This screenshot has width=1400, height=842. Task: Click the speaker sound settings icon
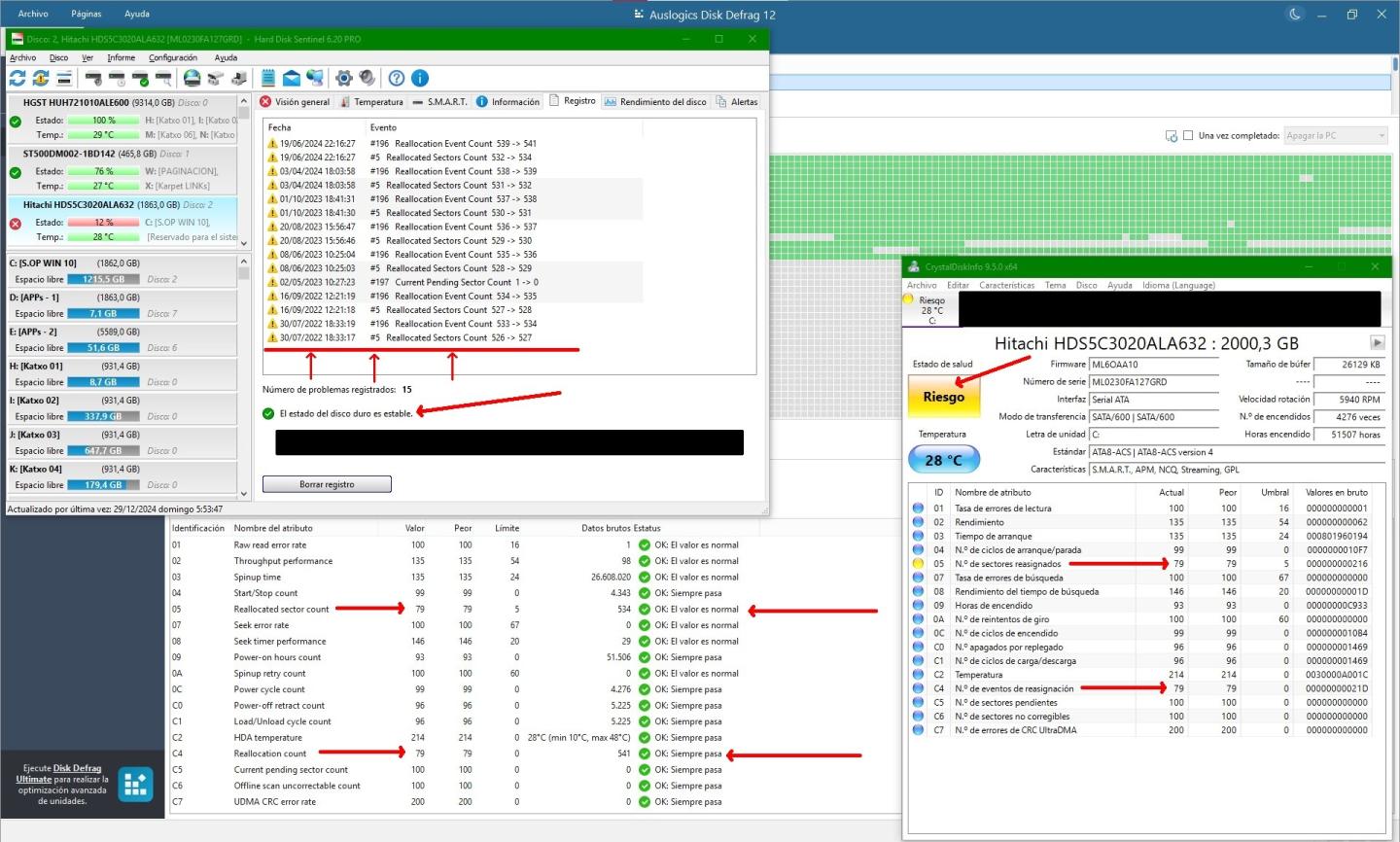[x=367, y=79]
